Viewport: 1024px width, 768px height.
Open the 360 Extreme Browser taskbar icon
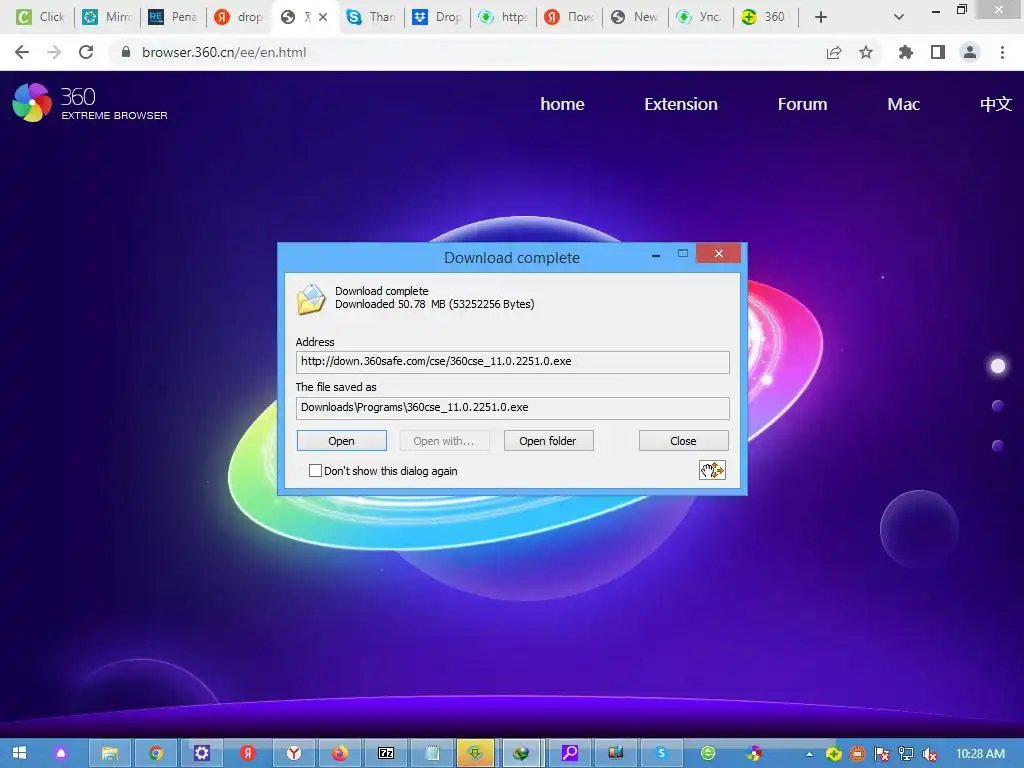[x=754, y=753]
